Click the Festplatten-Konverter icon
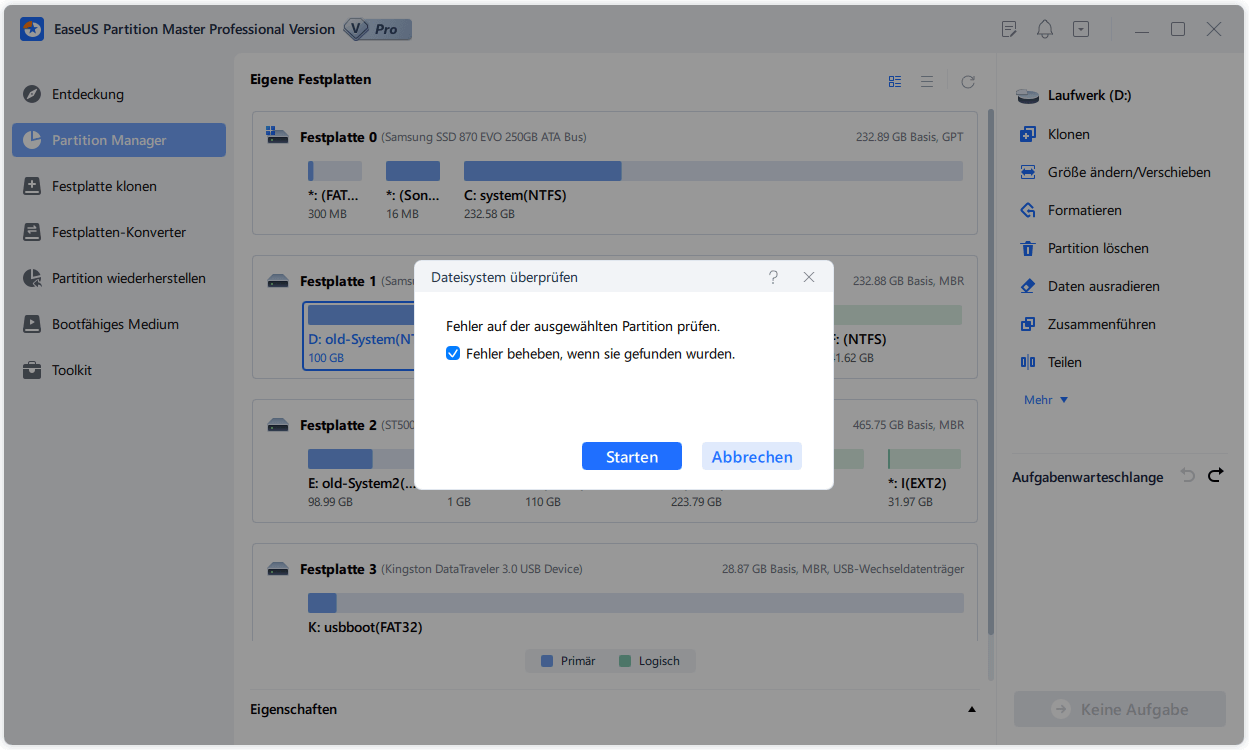The width and height of the screenshot is (1249, 750). pos(32,232)
